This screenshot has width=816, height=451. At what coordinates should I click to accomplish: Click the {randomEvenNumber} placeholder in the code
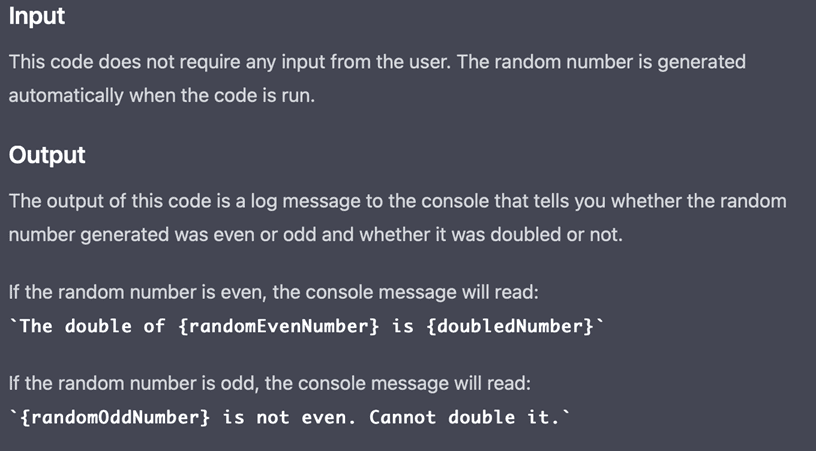pyautogui.click(x=279, y=327)
